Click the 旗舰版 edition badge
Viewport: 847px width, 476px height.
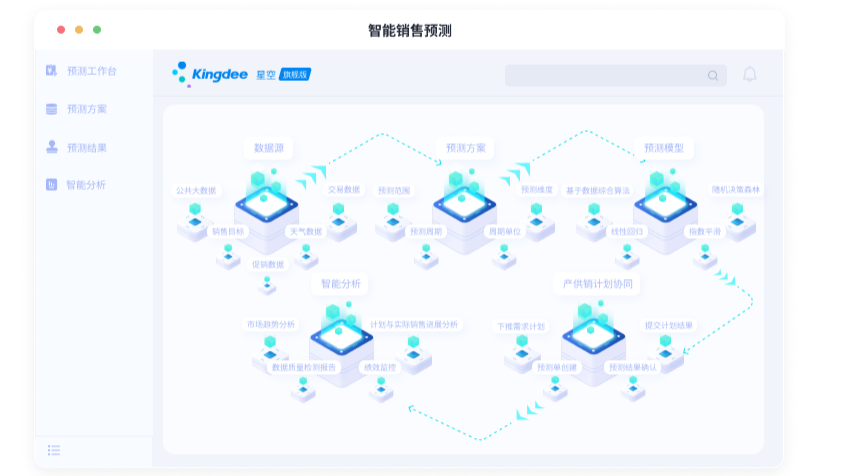[295, 75]
